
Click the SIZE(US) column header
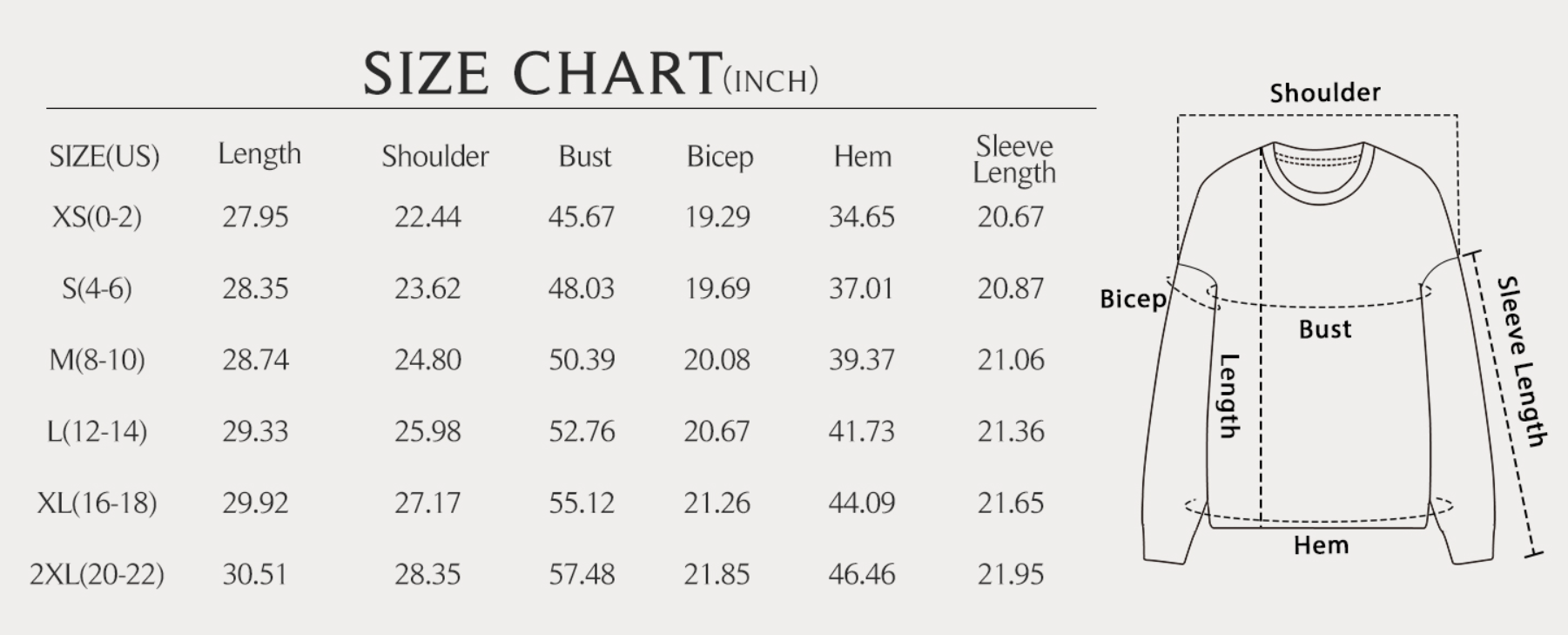click(104, 157)
